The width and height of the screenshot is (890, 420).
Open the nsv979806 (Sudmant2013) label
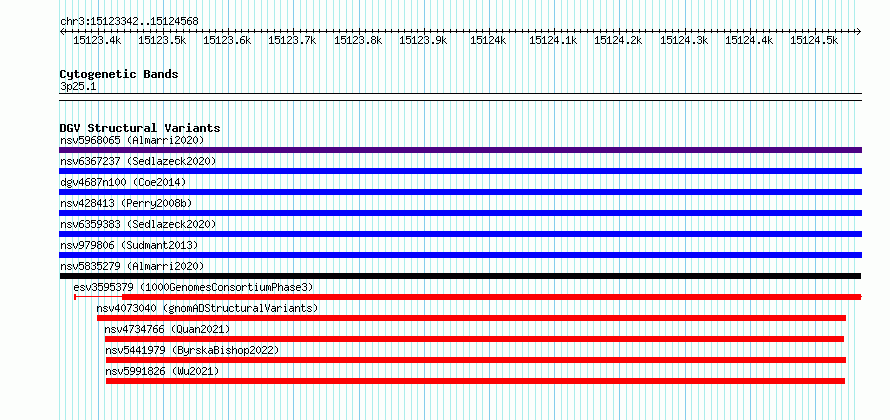(129, 245)
